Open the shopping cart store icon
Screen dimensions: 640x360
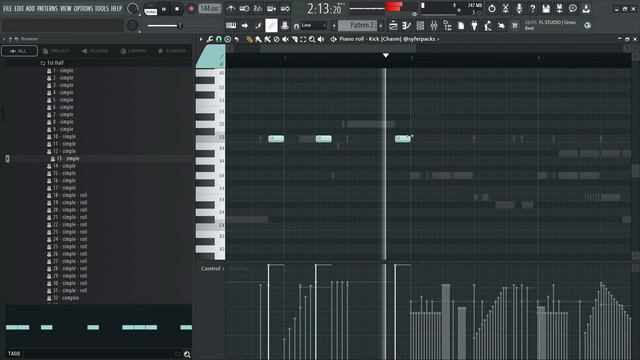click(515, 26)
